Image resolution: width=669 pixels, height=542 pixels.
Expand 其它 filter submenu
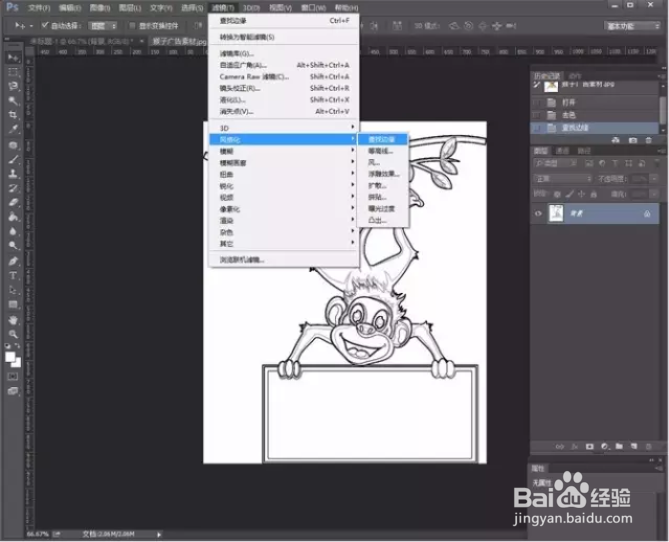tap(283, 244)
